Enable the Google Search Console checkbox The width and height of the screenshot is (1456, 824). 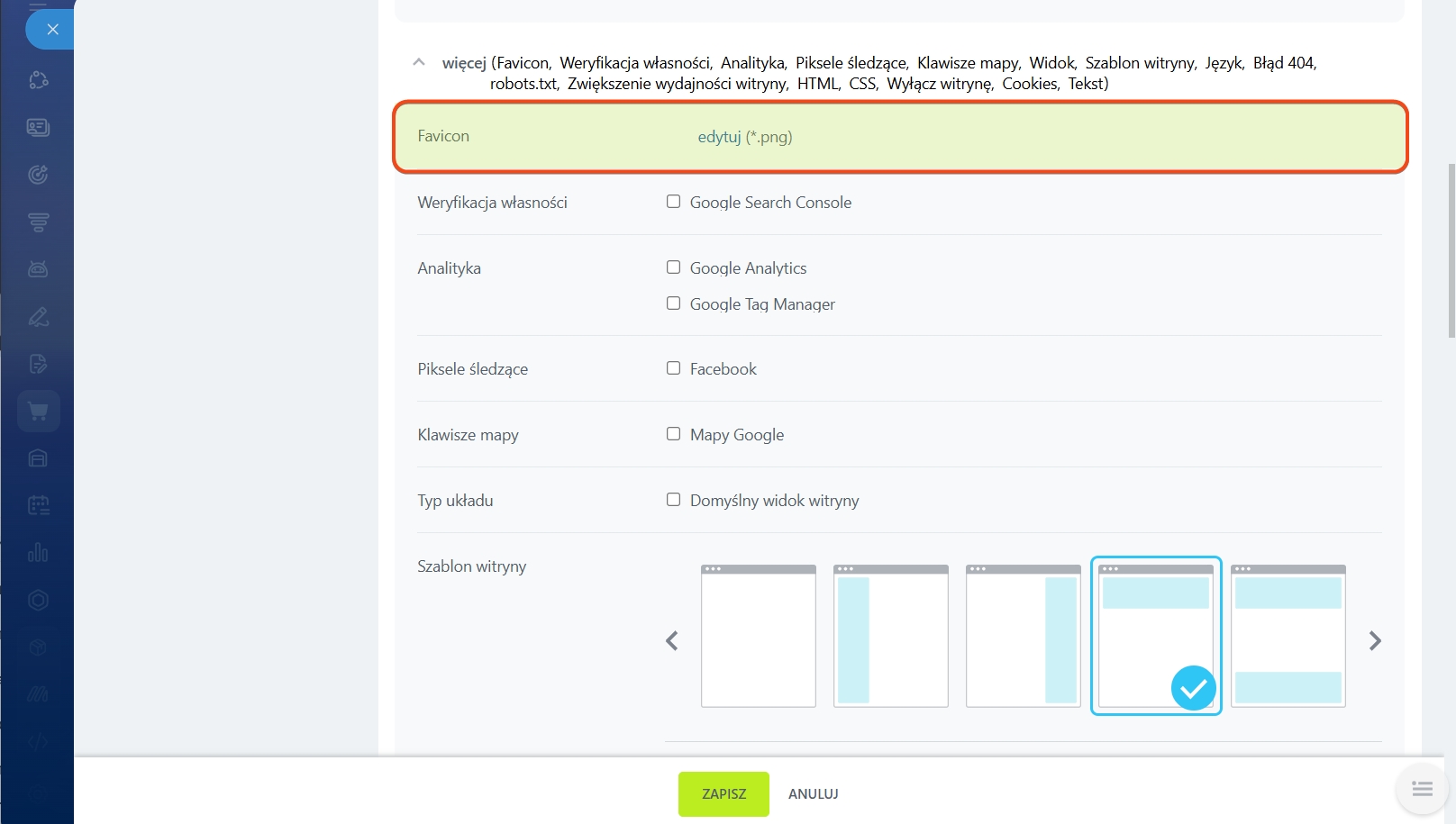pyautogui.click(x=673, y=202)
